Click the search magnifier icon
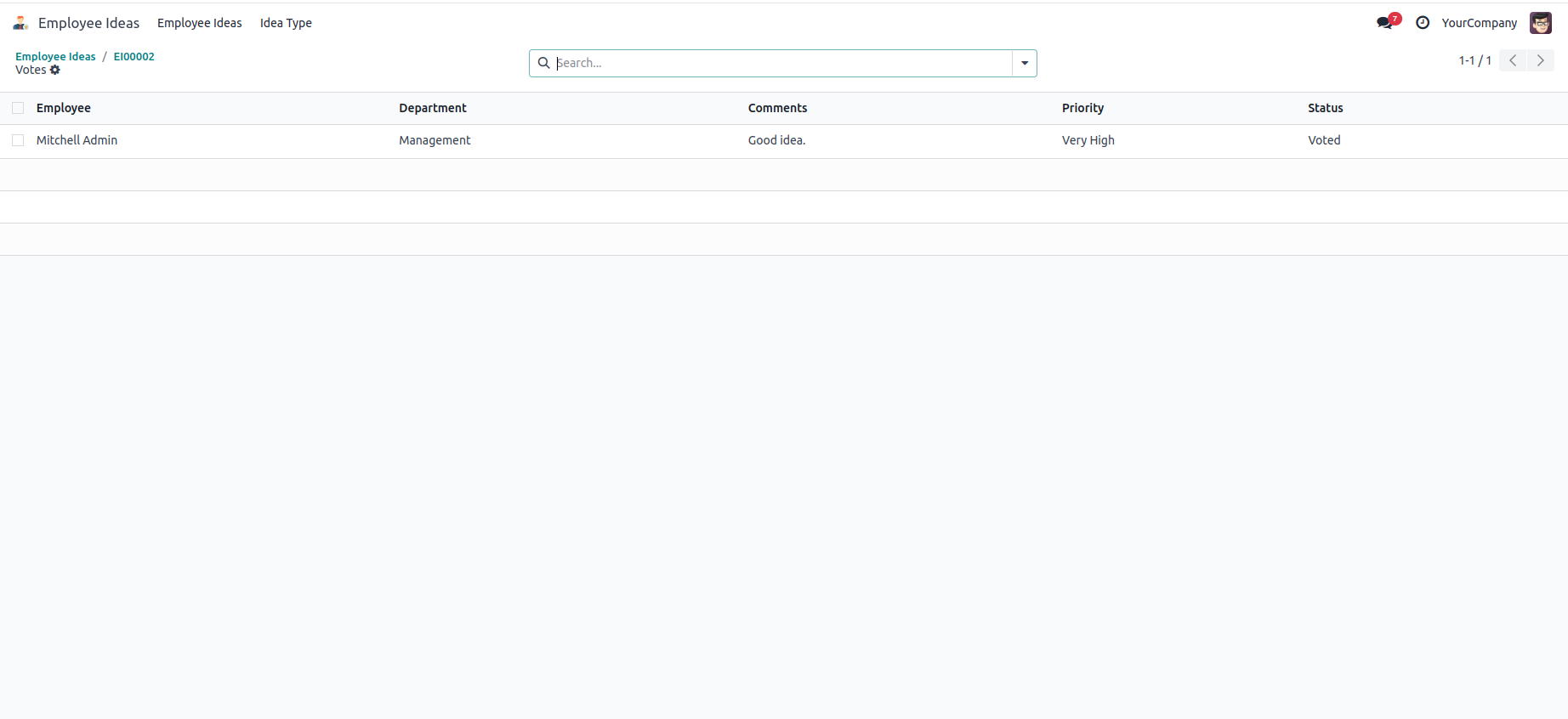Screen dimensions: 1568x719 click(544, 63)
